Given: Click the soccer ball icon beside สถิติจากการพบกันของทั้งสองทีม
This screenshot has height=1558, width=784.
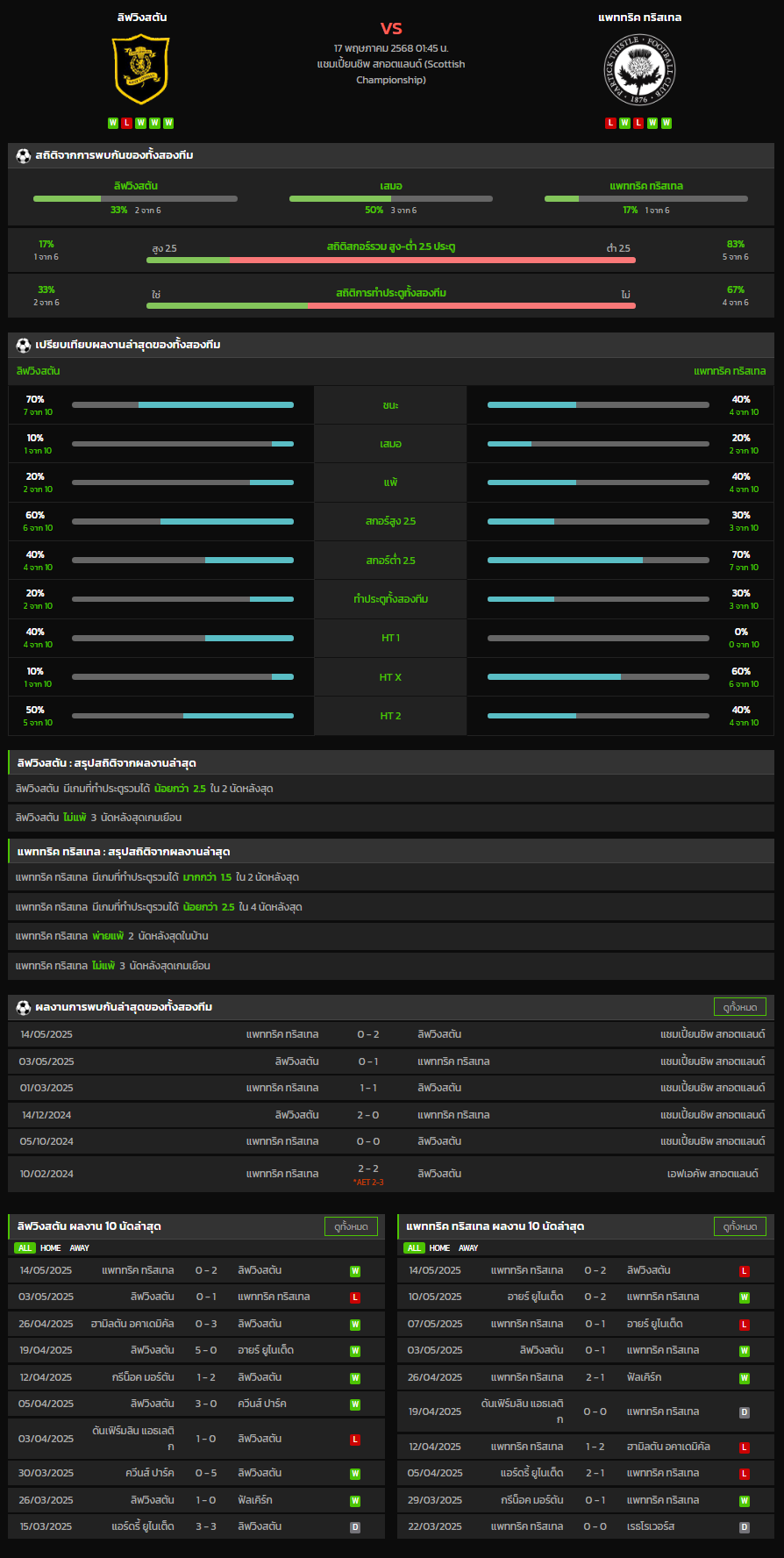Looking at the screenshot, I should (x=24, y=155).
